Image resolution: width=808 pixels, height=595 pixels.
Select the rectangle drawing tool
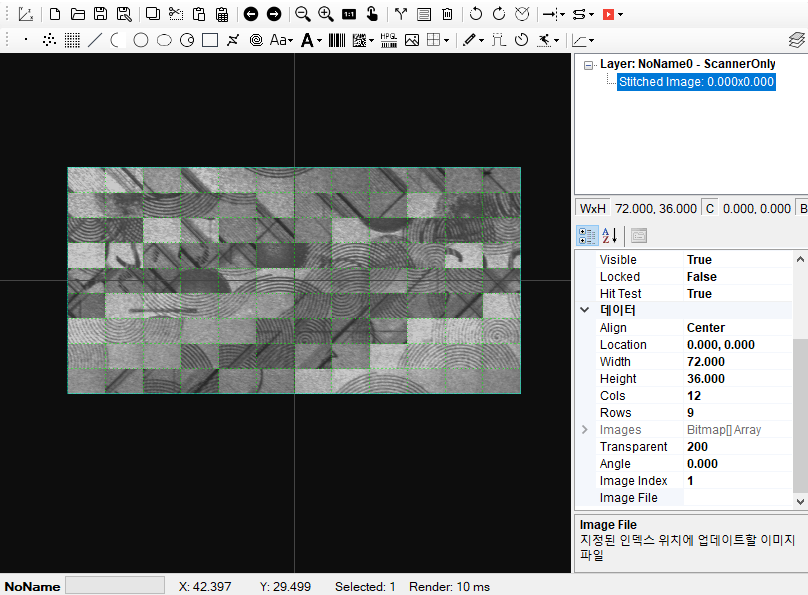[210, 40]
